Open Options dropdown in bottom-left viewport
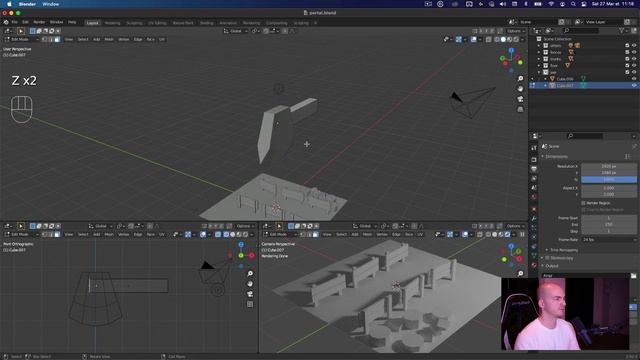Screen dimensions: 640x360 pyautogui.click(x=245, y=226)
